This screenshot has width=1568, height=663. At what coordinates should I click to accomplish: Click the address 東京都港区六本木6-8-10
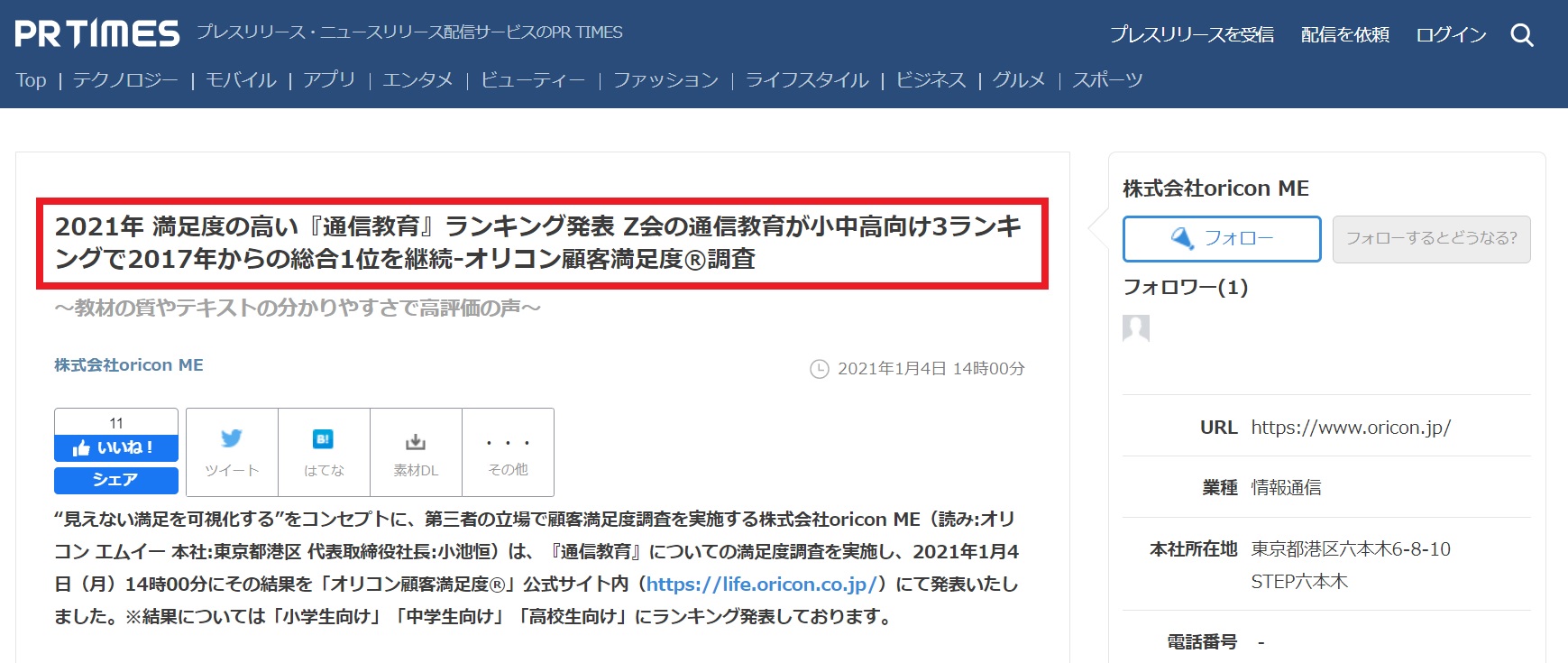coord(1351,549)
